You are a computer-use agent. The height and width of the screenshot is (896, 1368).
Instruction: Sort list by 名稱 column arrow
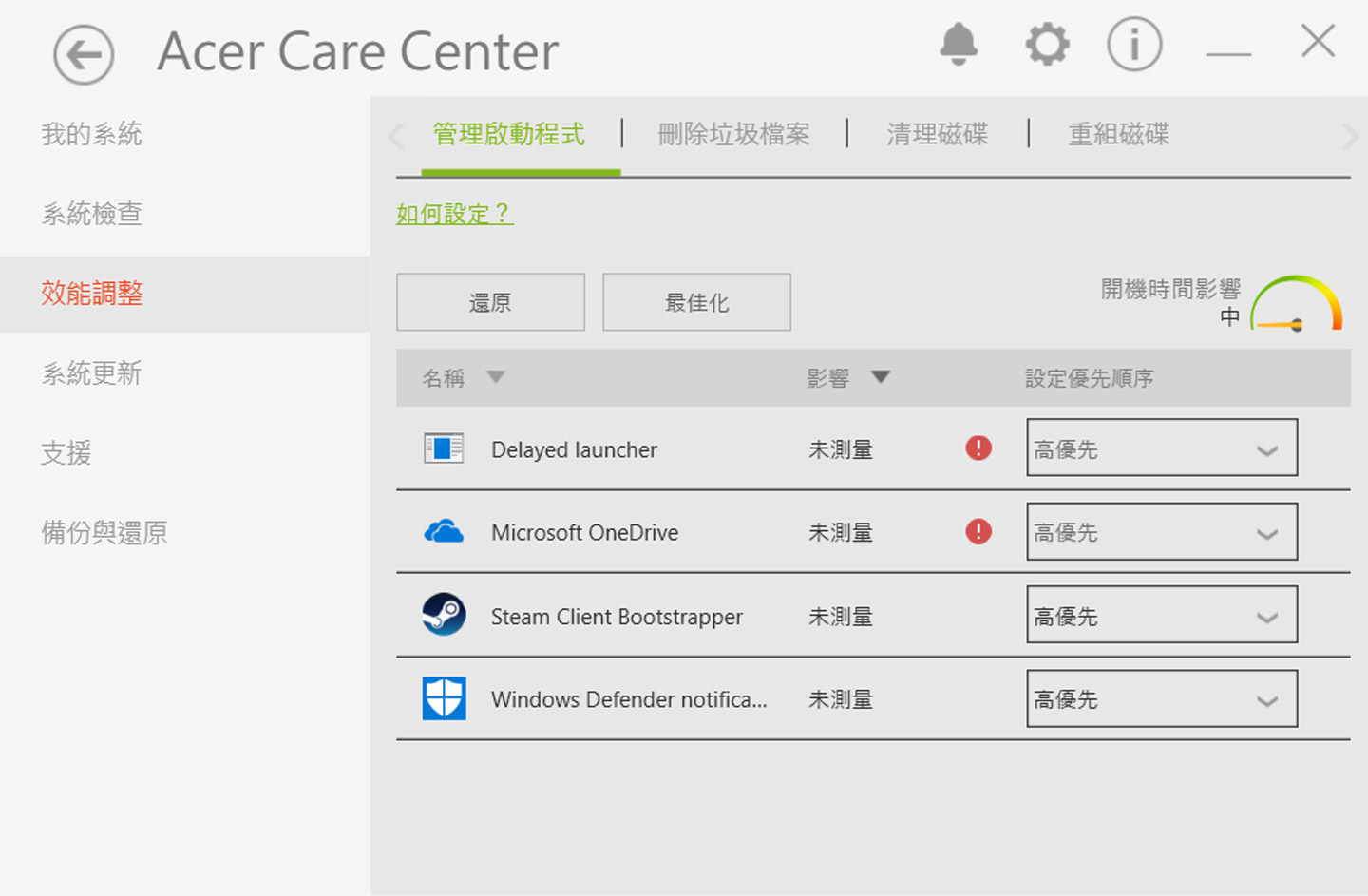click(496, 377)
